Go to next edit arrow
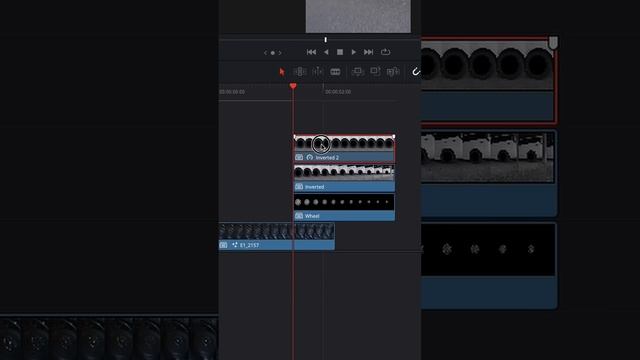Screen dimensions: 640x360 click(280, 53)
